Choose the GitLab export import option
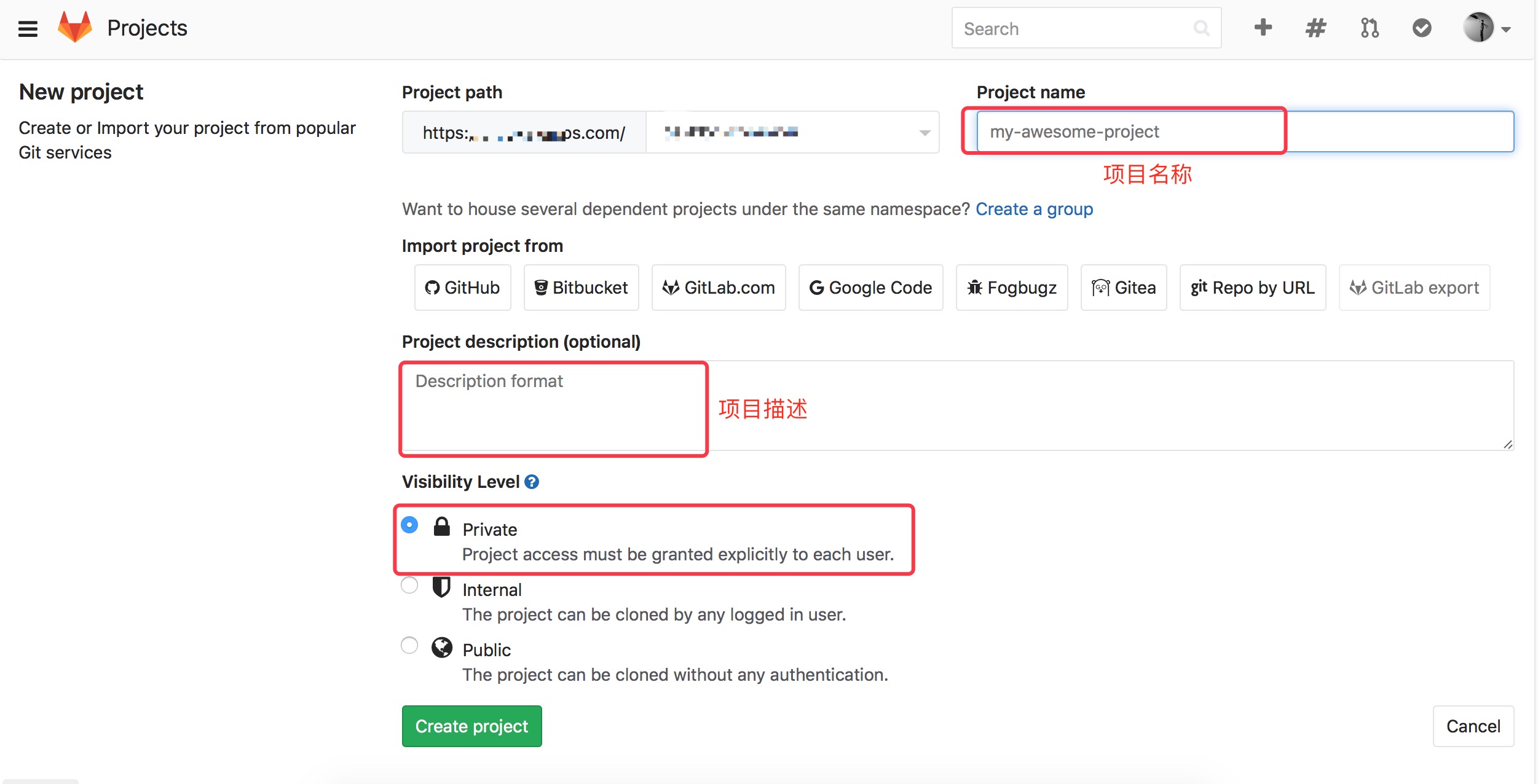The image size is (1538, 784). [x=1414, y=288]
